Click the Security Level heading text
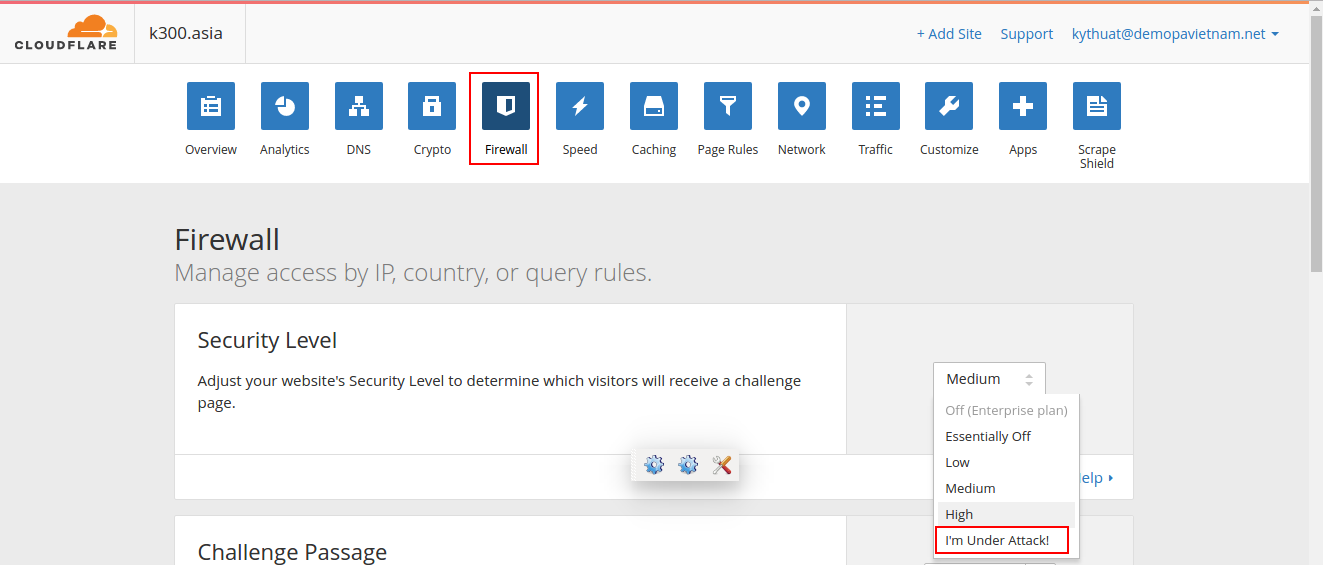Screen dimensions: 1323x565 (267, 340)
